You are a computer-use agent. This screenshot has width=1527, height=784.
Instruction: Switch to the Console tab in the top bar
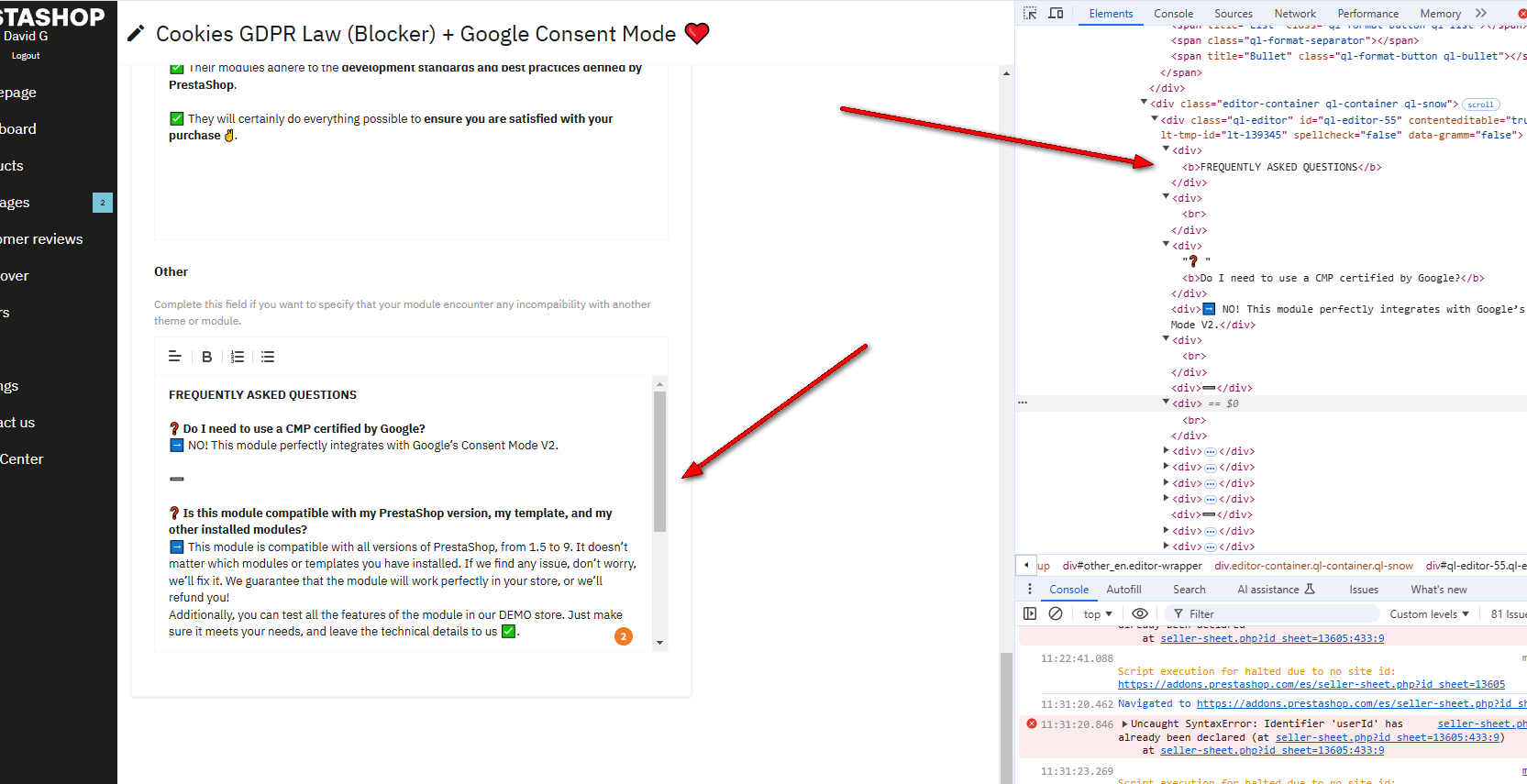1174,14
